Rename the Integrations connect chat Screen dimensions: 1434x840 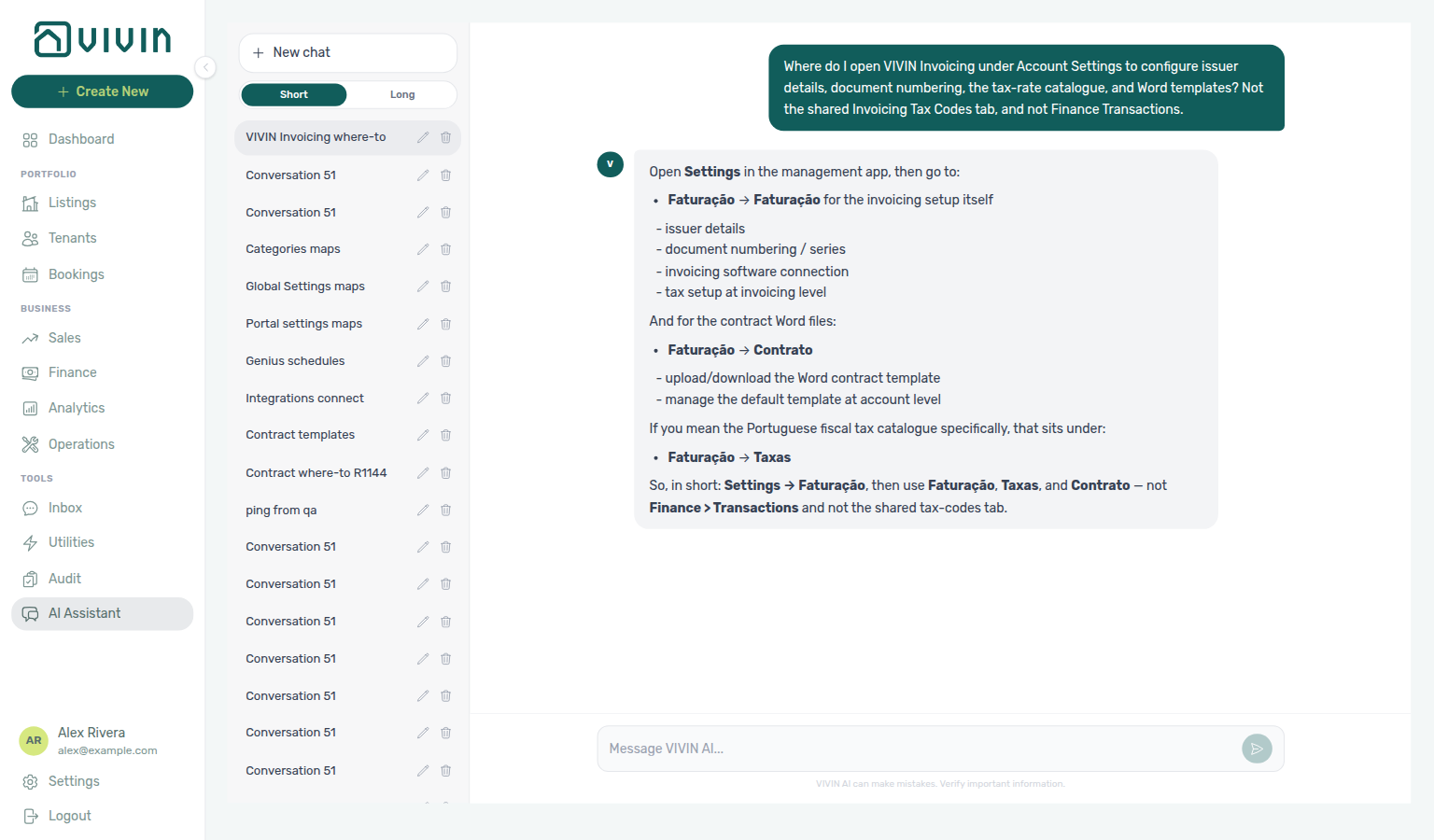[423, 399]
